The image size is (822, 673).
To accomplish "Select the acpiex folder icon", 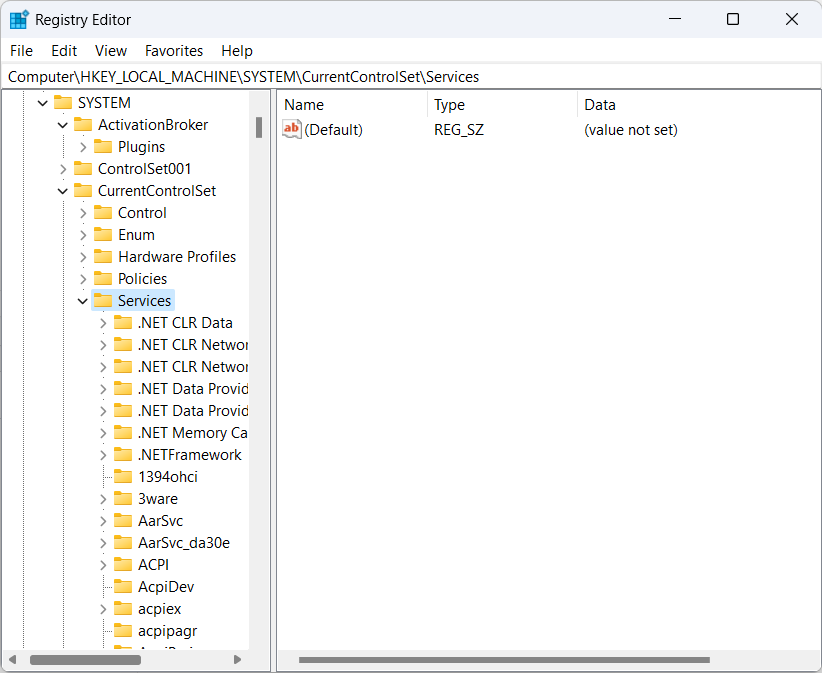I will point(123,609).
